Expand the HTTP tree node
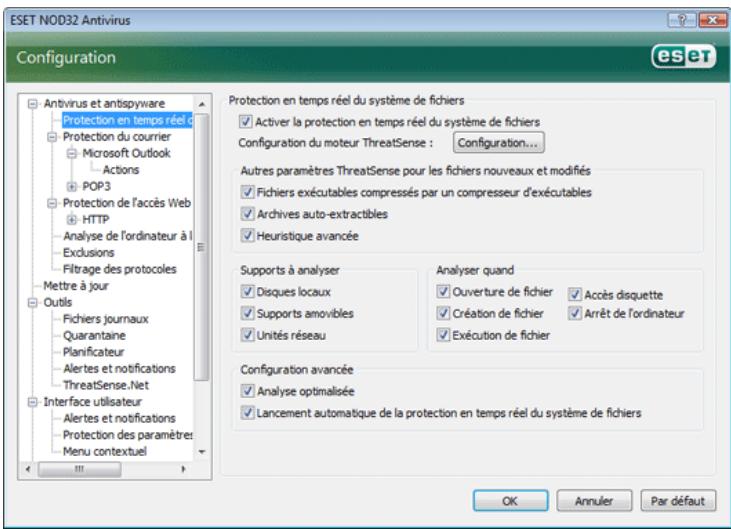 [x=71, y=220]
